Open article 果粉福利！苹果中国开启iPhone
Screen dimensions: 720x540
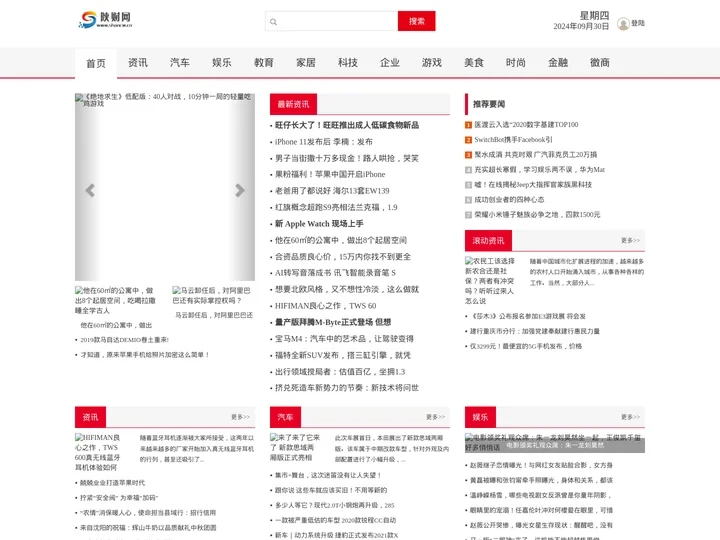330,174
